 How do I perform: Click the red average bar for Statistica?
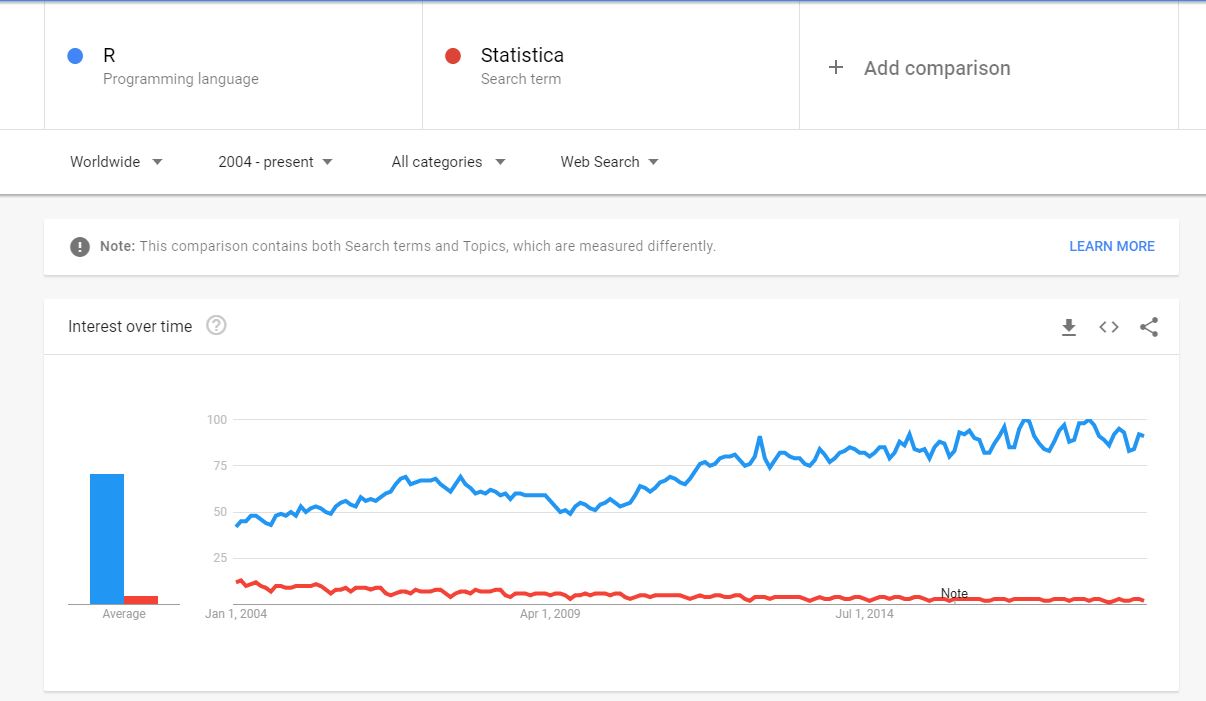point(141,600)
